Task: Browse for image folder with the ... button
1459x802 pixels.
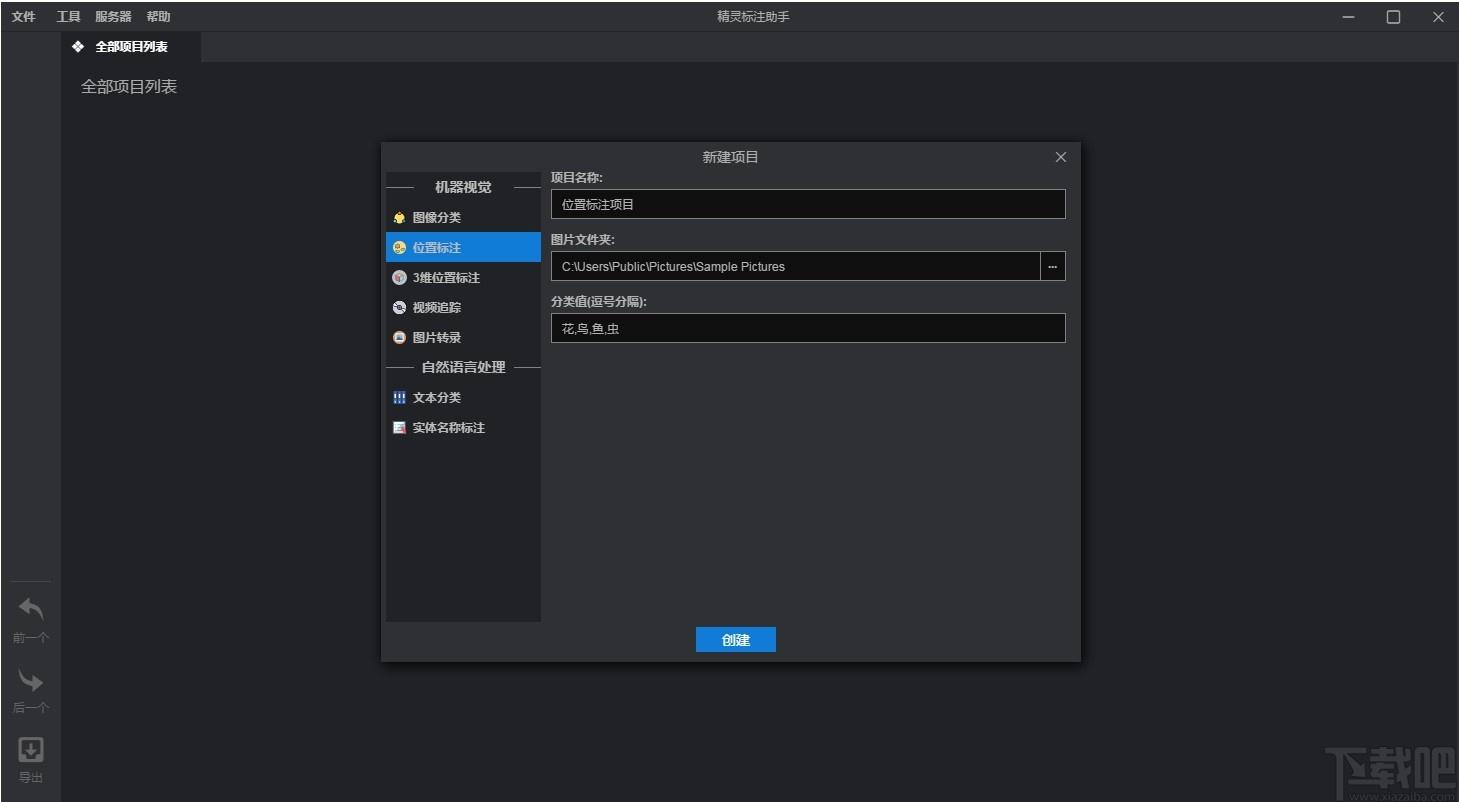Action: (1052, 267)
